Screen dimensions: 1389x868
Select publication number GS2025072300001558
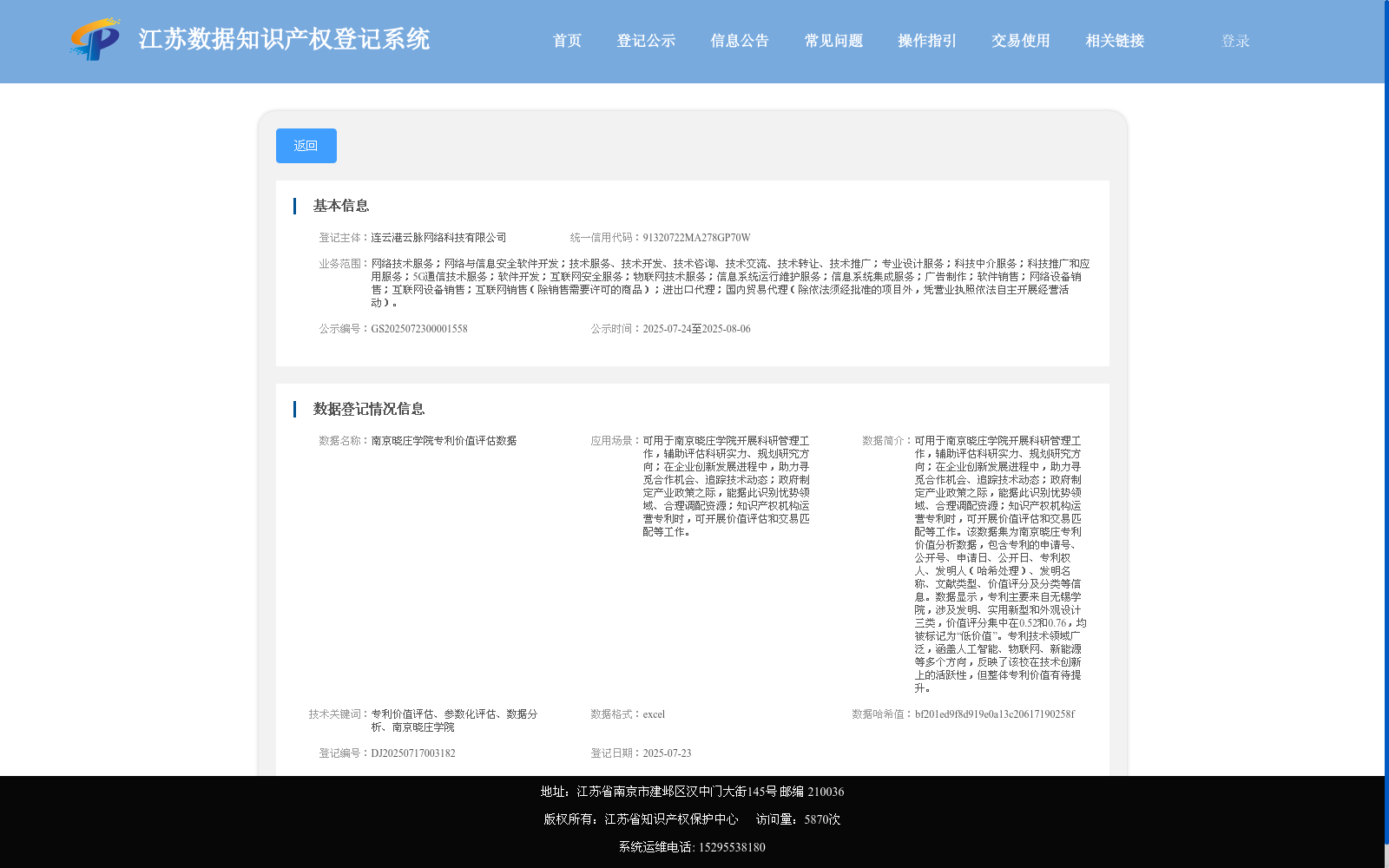tap(419, 329)
